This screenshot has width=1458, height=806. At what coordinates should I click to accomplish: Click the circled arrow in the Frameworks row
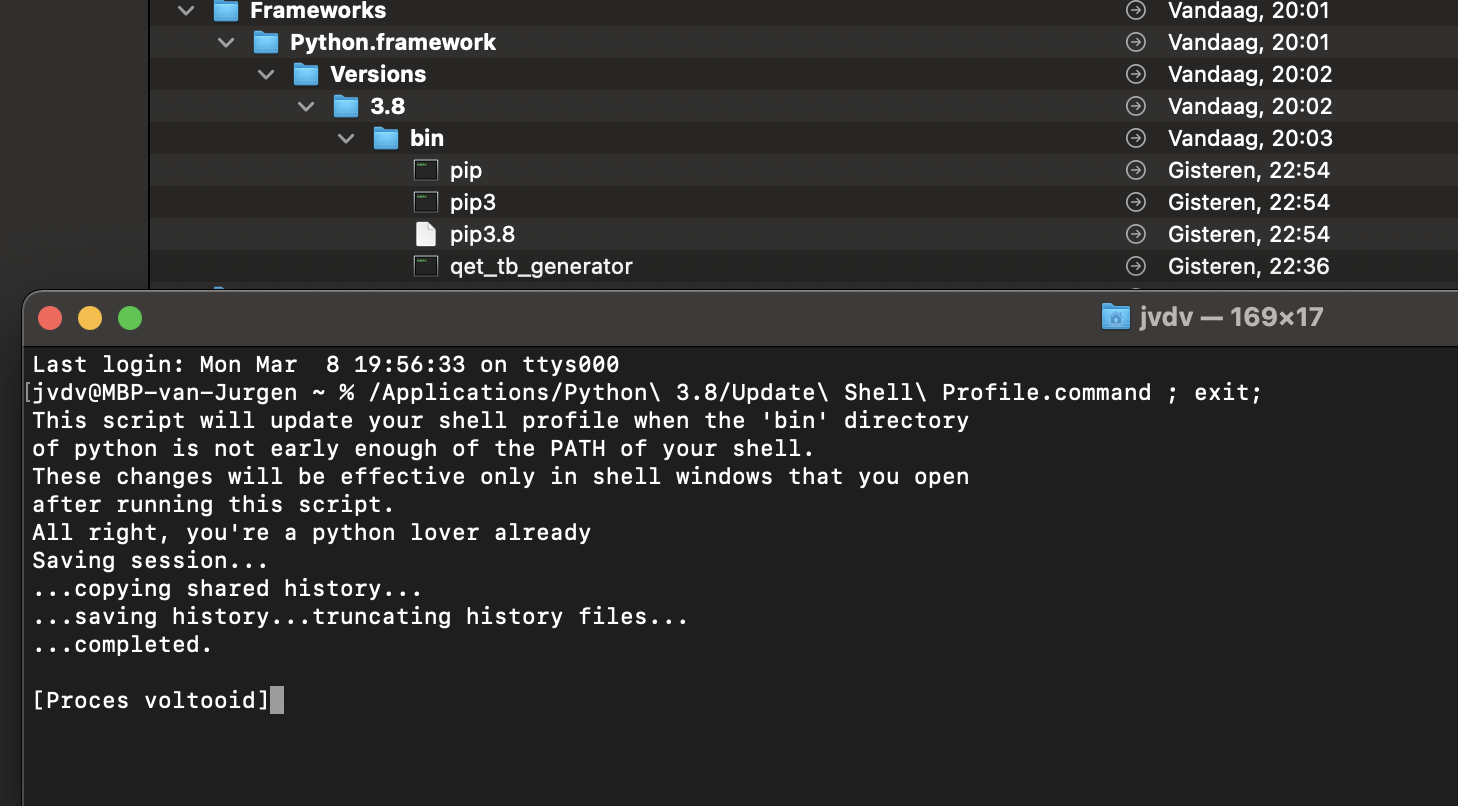pyautogui.click(x=1135, y=11)
